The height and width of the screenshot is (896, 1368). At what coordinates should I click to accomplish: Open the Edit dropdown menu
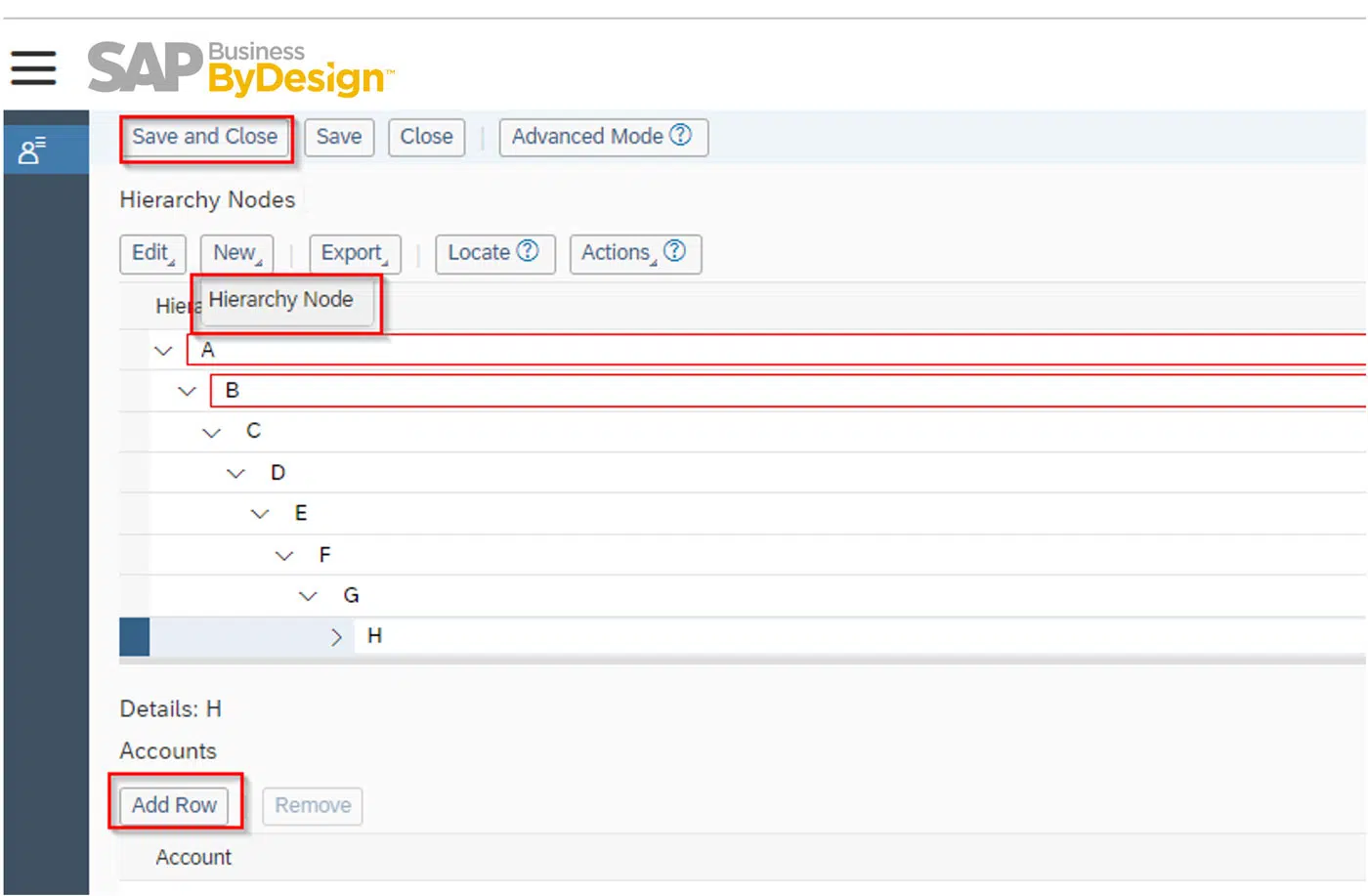[x=152, y=253]
